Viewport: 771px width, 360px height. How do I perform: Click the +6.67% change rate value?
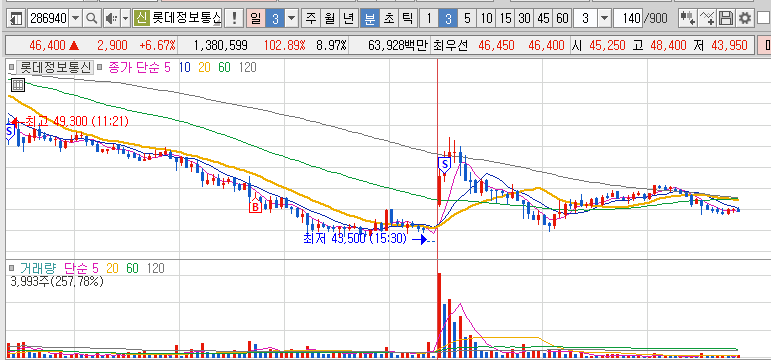(x=157, y=46)
